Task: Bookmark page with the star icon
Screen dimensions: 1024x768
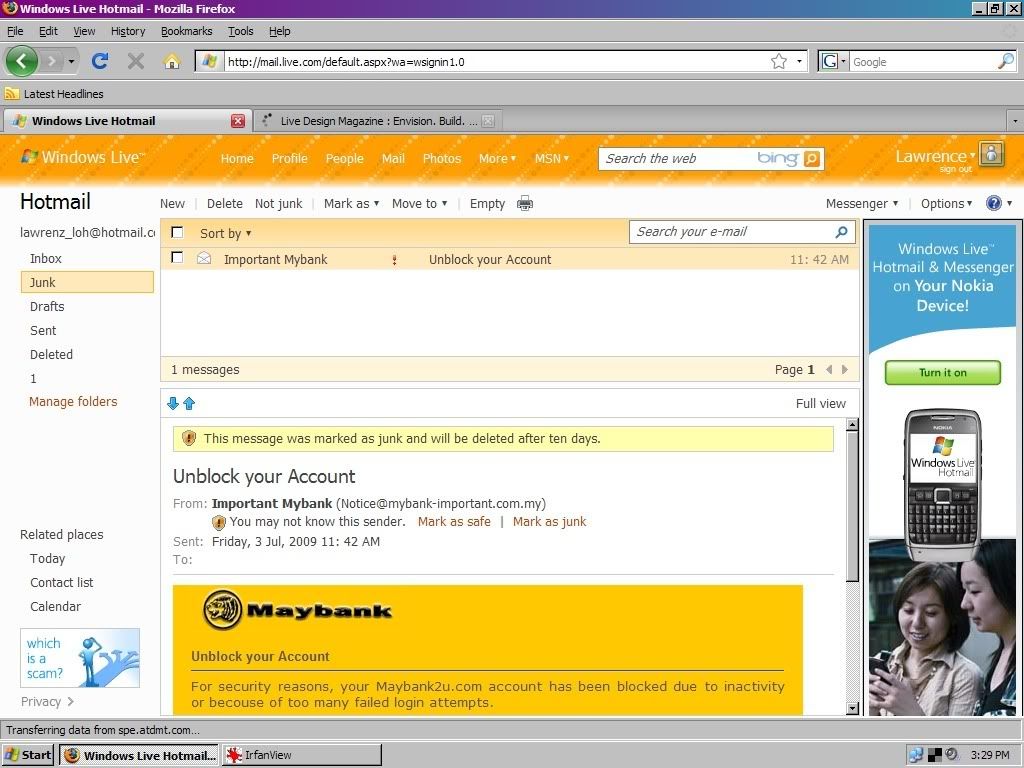Action: tap(778, 61)
